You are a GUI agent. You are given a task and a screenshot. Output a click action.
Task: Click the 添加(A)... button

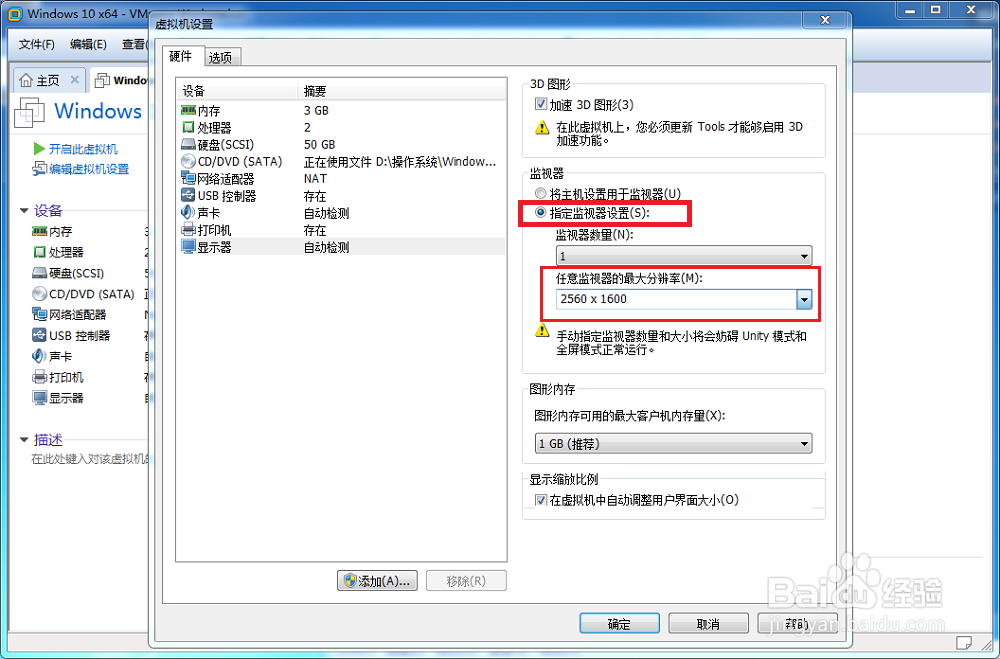pos(378,581)
